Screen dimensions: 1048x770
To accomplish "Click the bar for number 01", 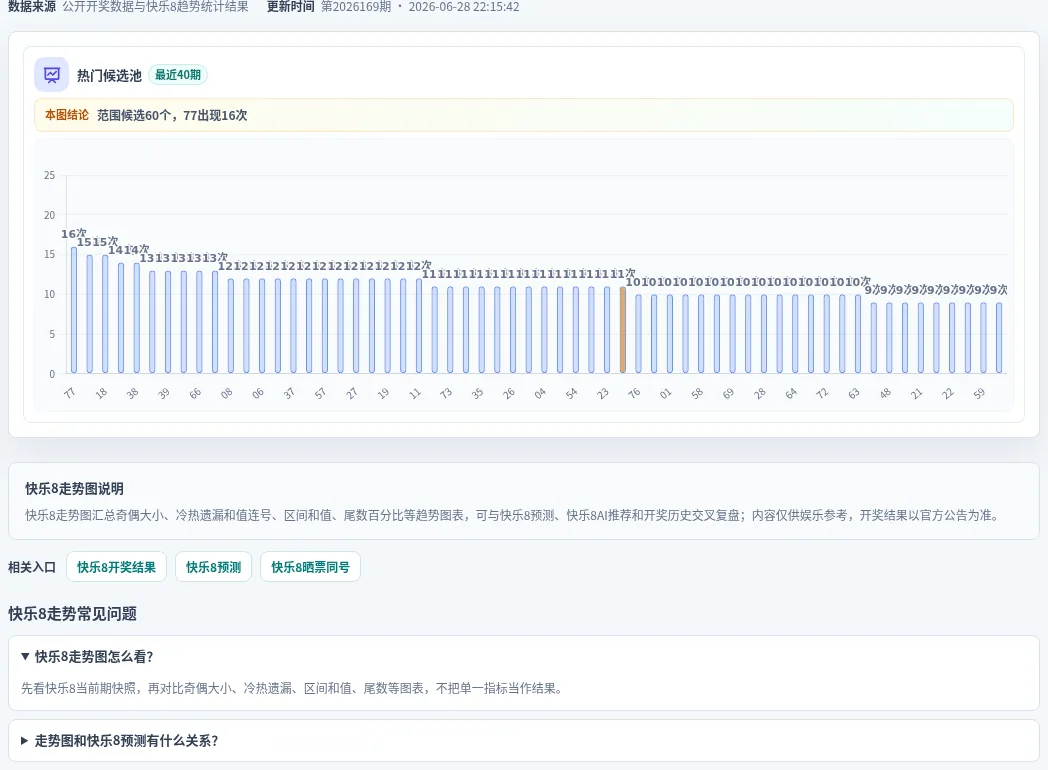I will (670, 334).
